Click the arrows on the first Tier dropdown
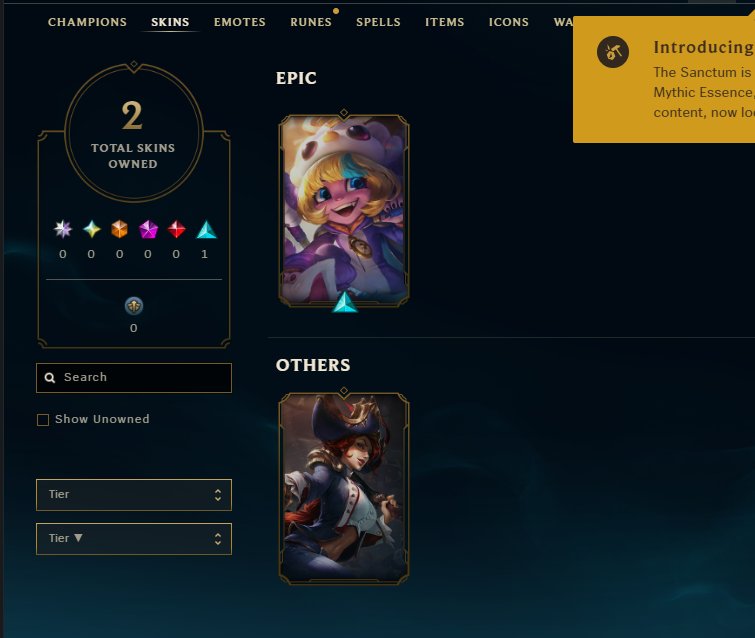The height and width of the screenshot is (638, 755). coord(218,495)
